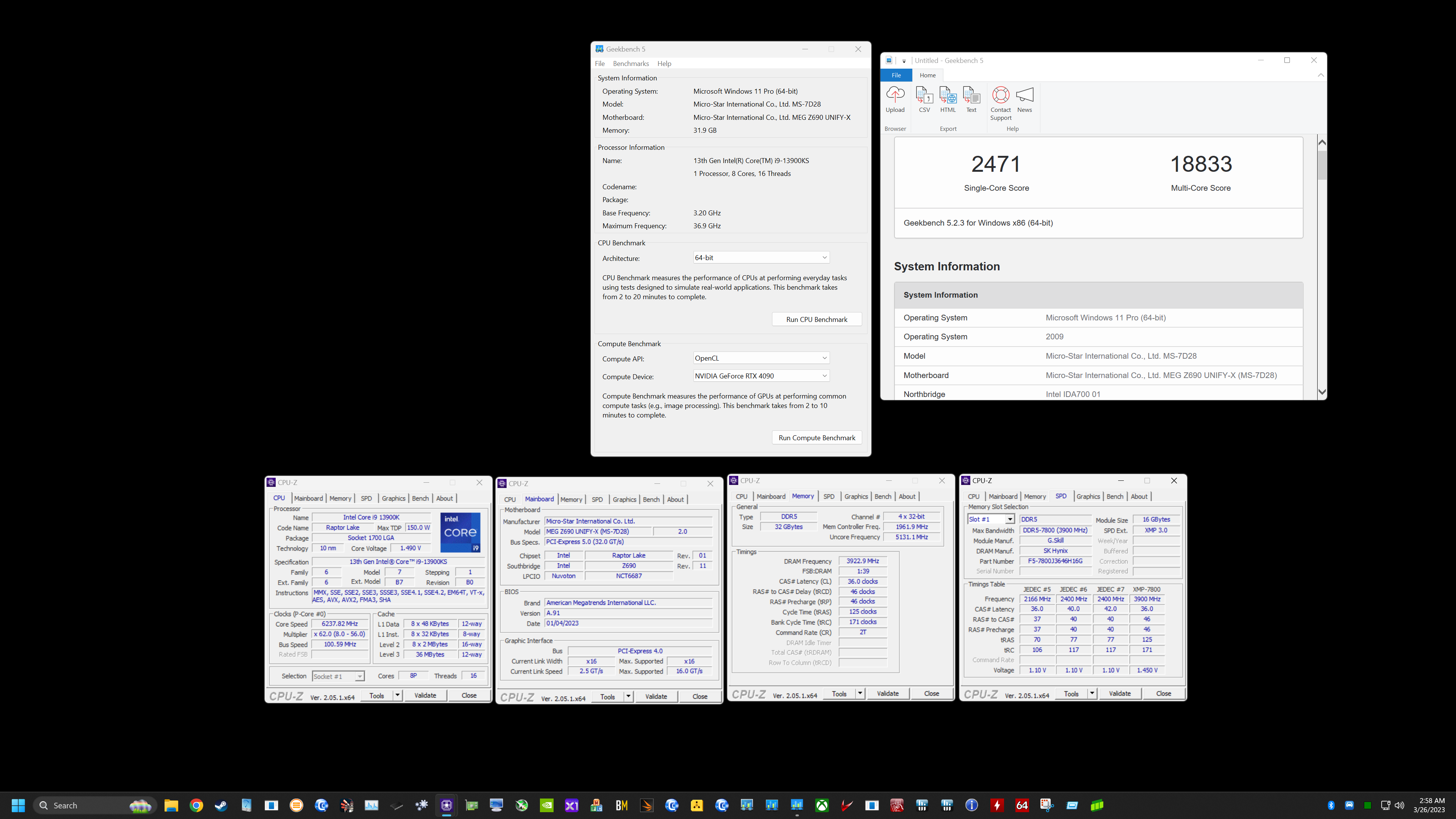Screen dimensions: 1456x819
Task: Open the Xbox app from taskbar
Action: click(822, 805)
